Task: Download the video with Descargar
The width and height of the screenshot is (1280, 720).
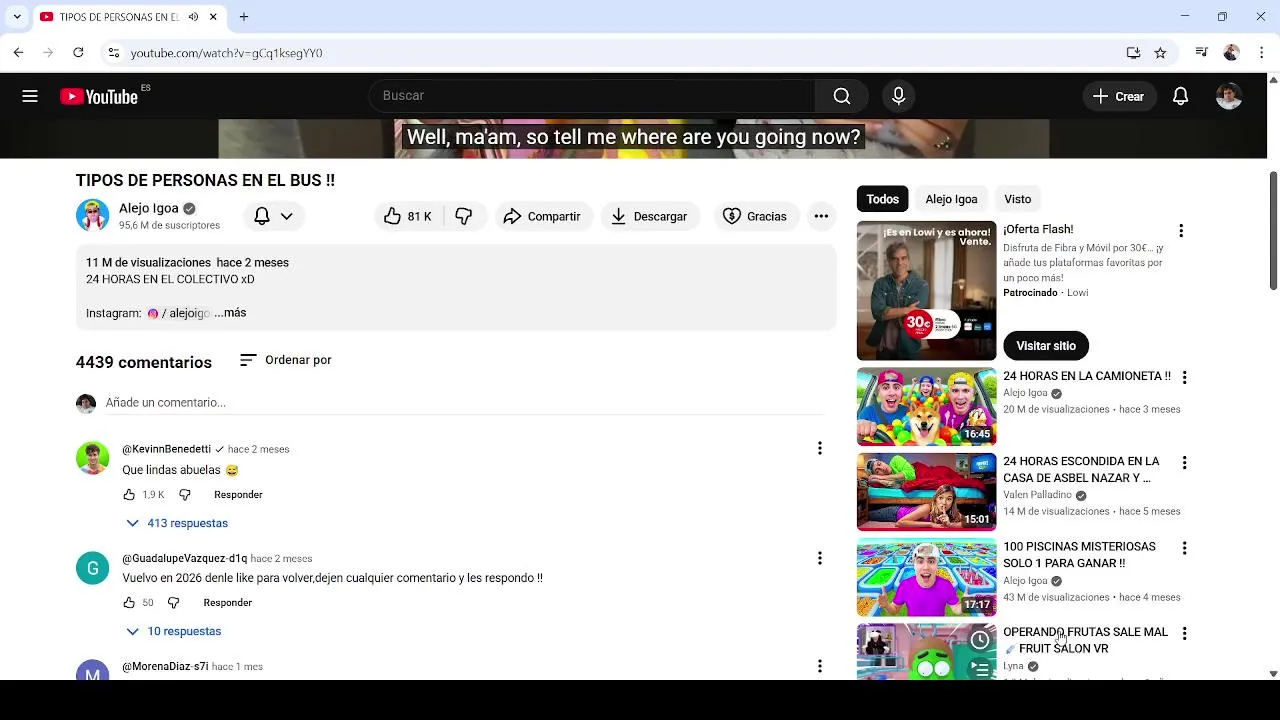Action: click(x=650, y=216)
